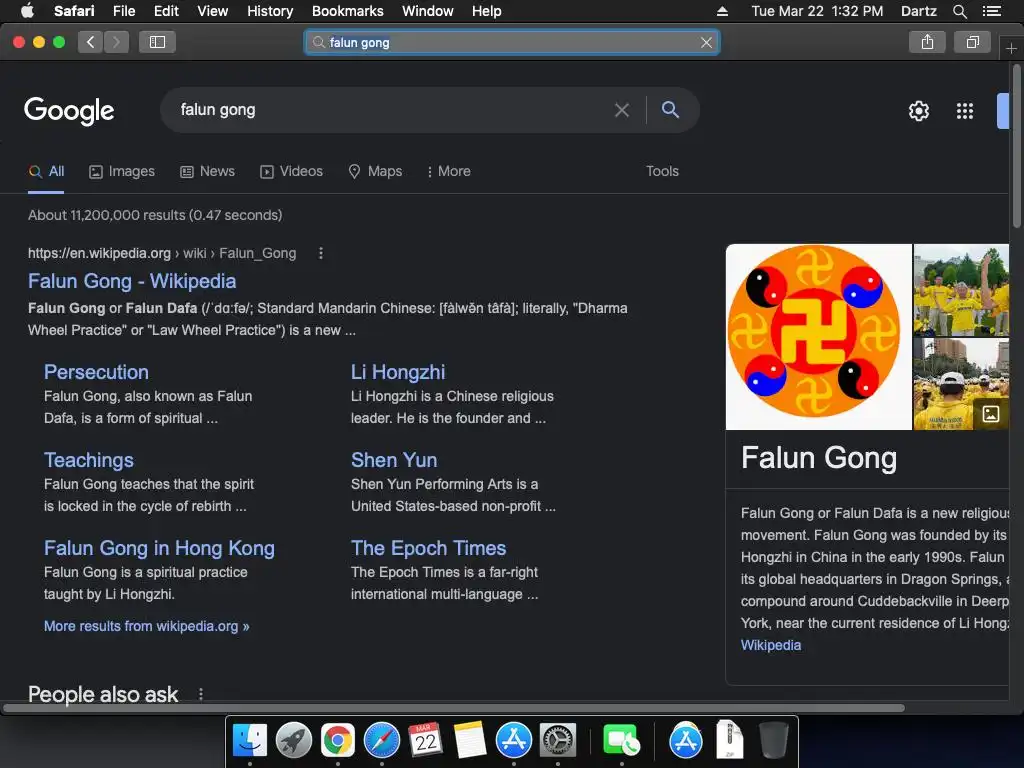Open the Apple menu
The width and height of the screenshot is (1024, 768).
(x=27, y=11)
